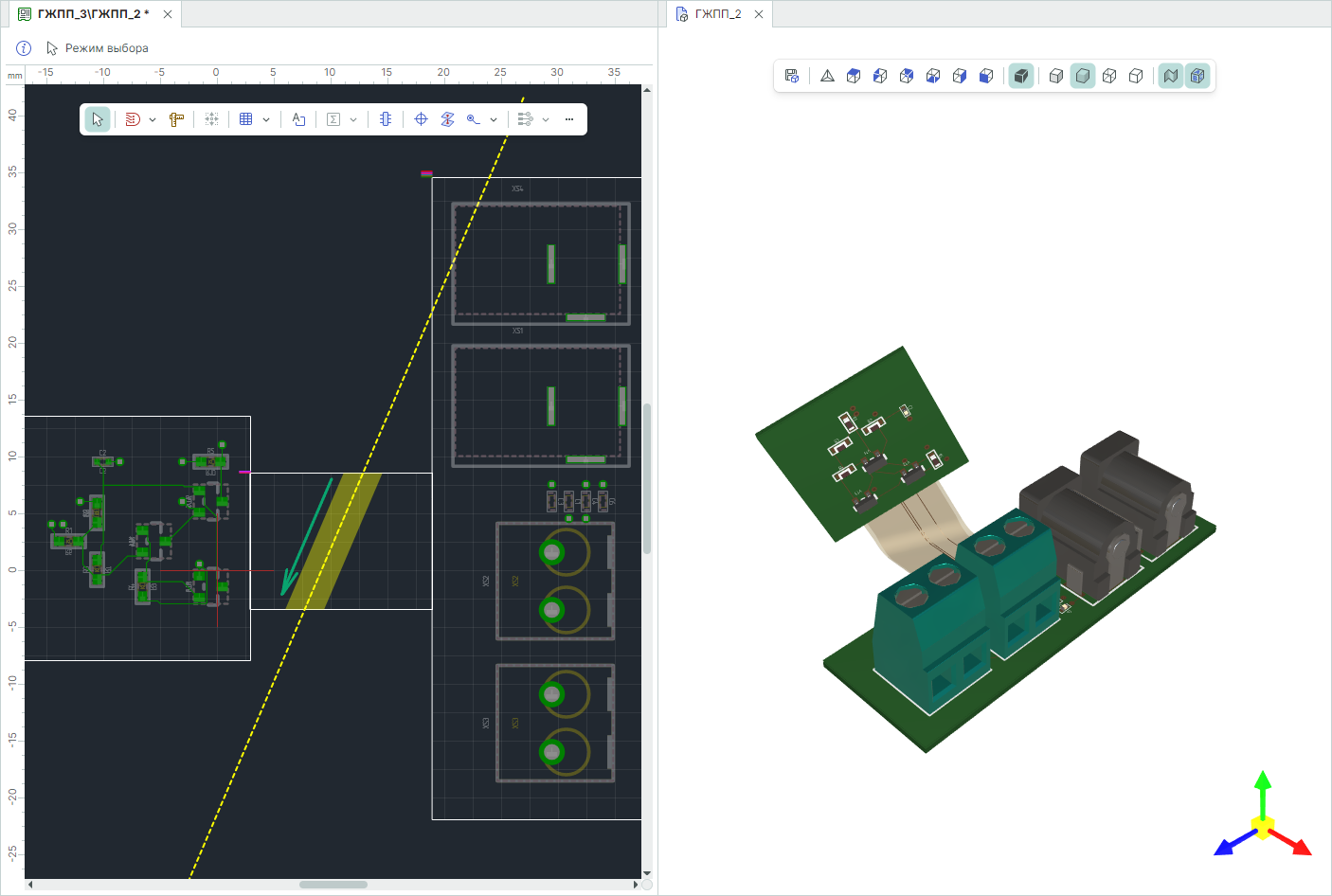Select the top face cube view
The width and height of the screenshot is (1332, 896).
(x=854, y=76)
